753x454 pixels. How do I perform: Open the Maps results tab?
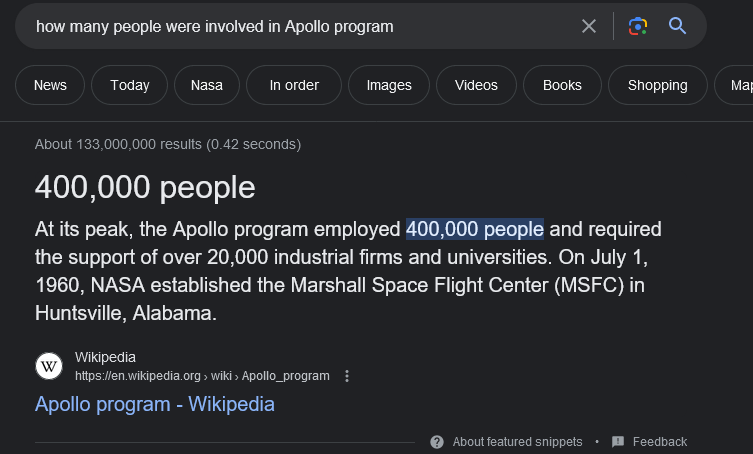pyautogui.click(x=739, y=85)
